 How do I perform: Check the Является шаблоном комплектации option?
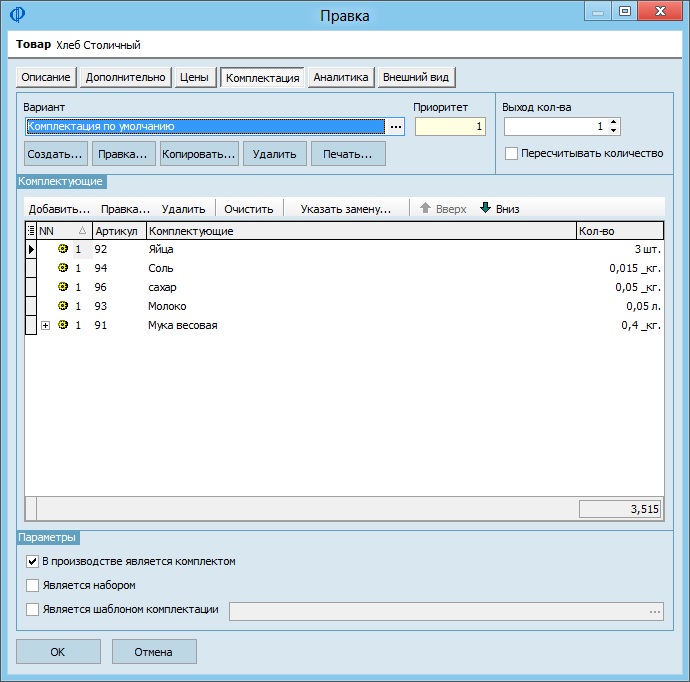[32, 609]
